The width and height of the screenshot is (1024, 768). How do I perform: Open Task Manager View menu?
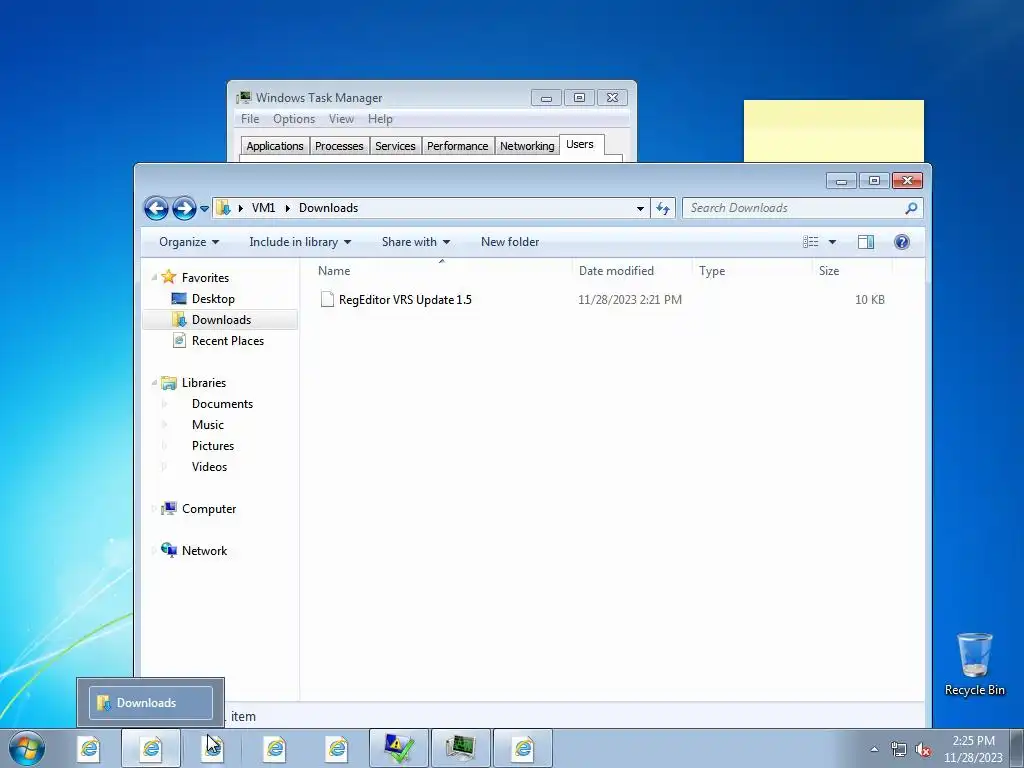tap(341, 119)
